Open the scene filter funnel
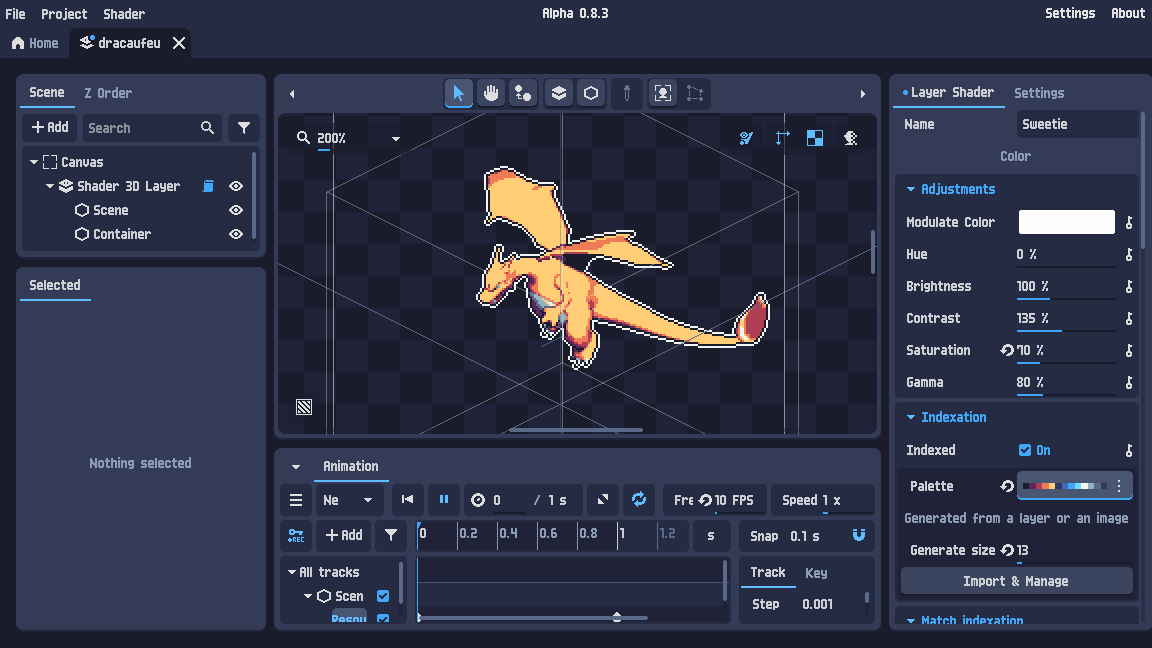 [x=244, y=128]
